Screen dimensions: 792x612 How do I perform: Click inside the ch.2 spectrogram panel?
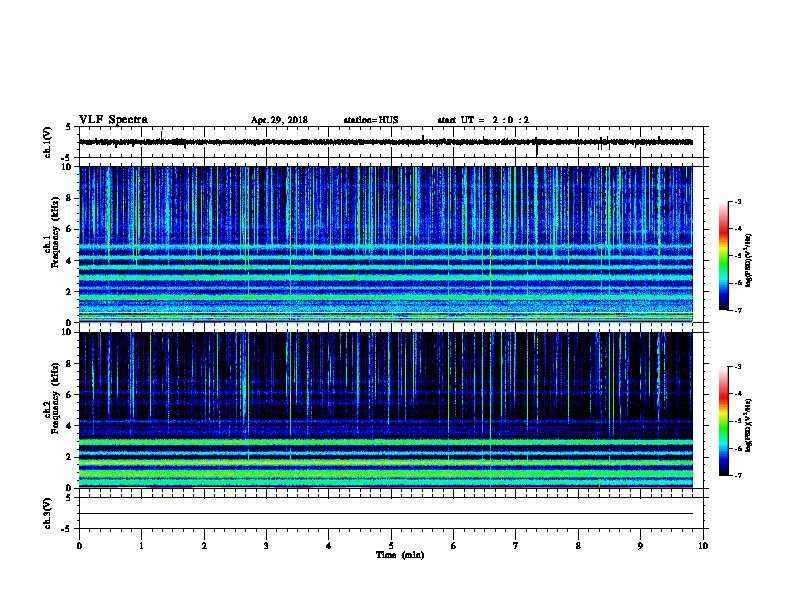tap(386, 410)
